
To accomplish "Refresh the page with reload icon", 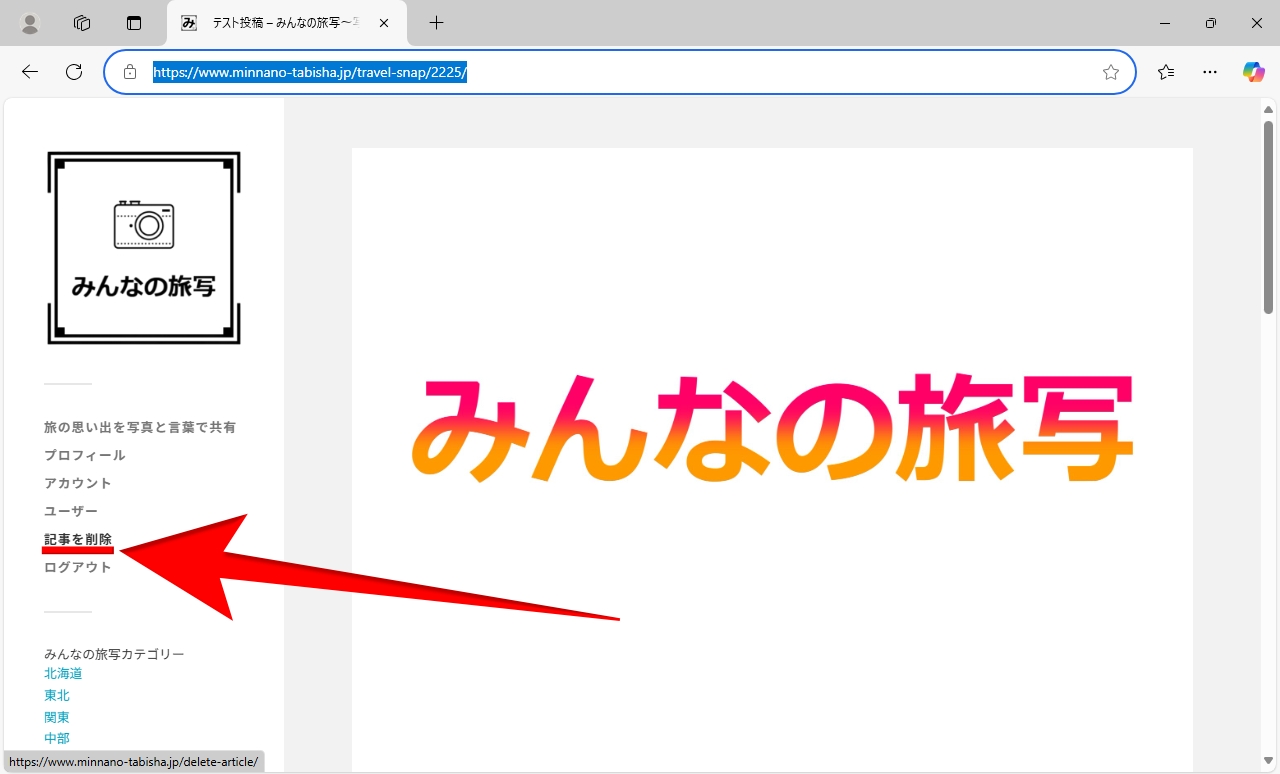I will click(74, 72).
